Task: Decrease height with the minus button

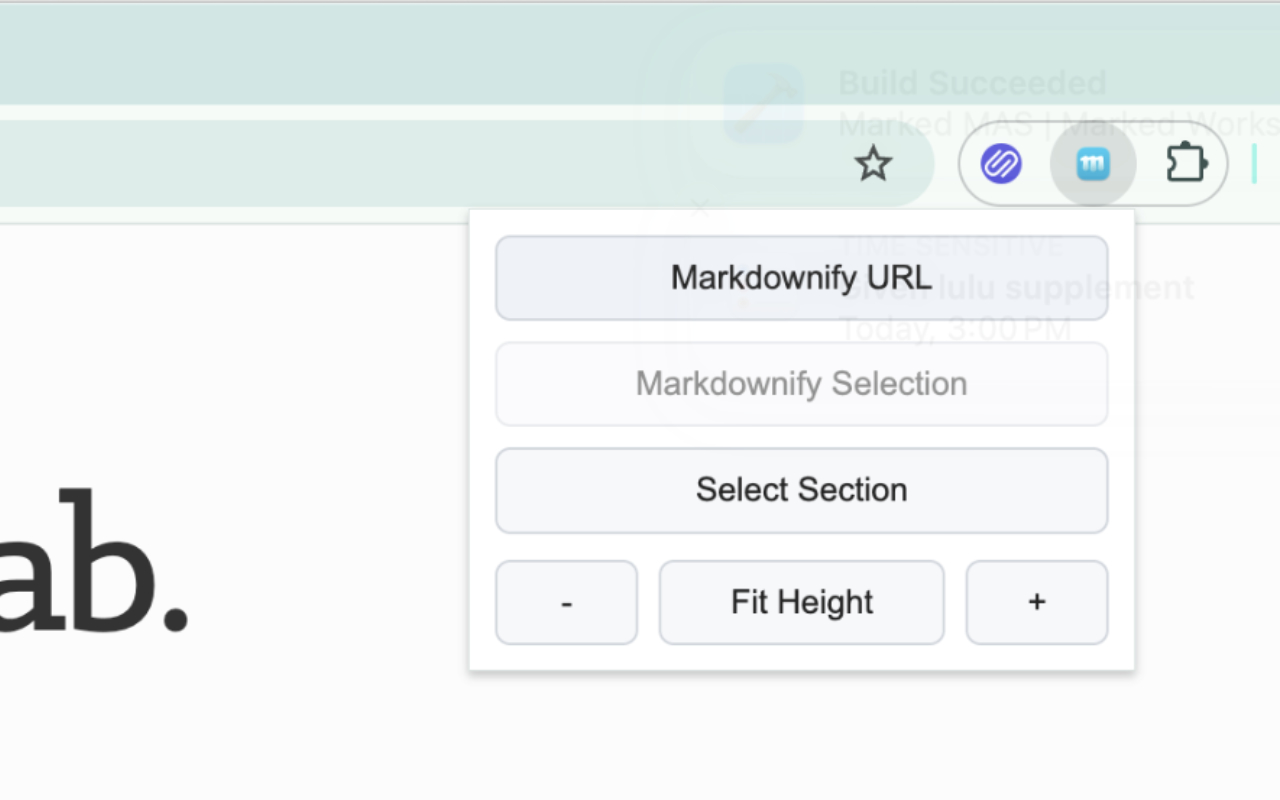Action: coord(566,602)
